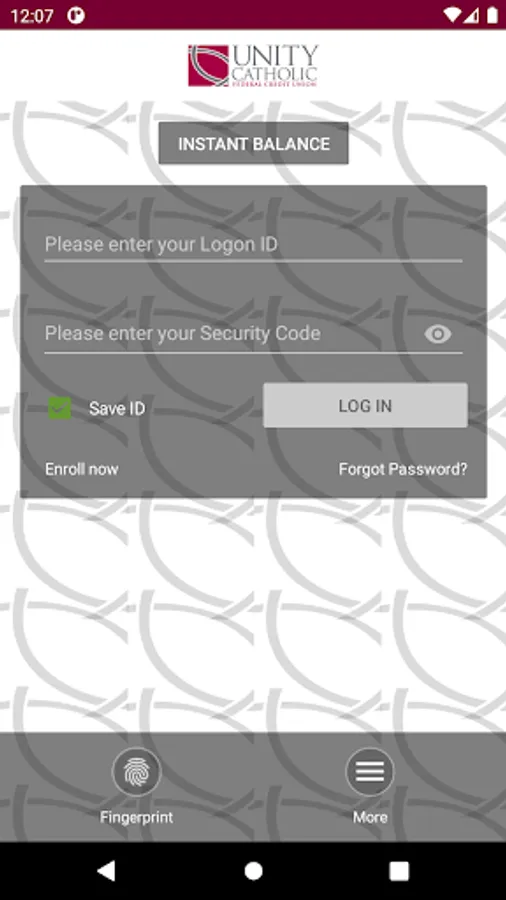This screenshot has width=506, height=900.
Task: Open the Forgot Password? link
Action: pos(403,469)
